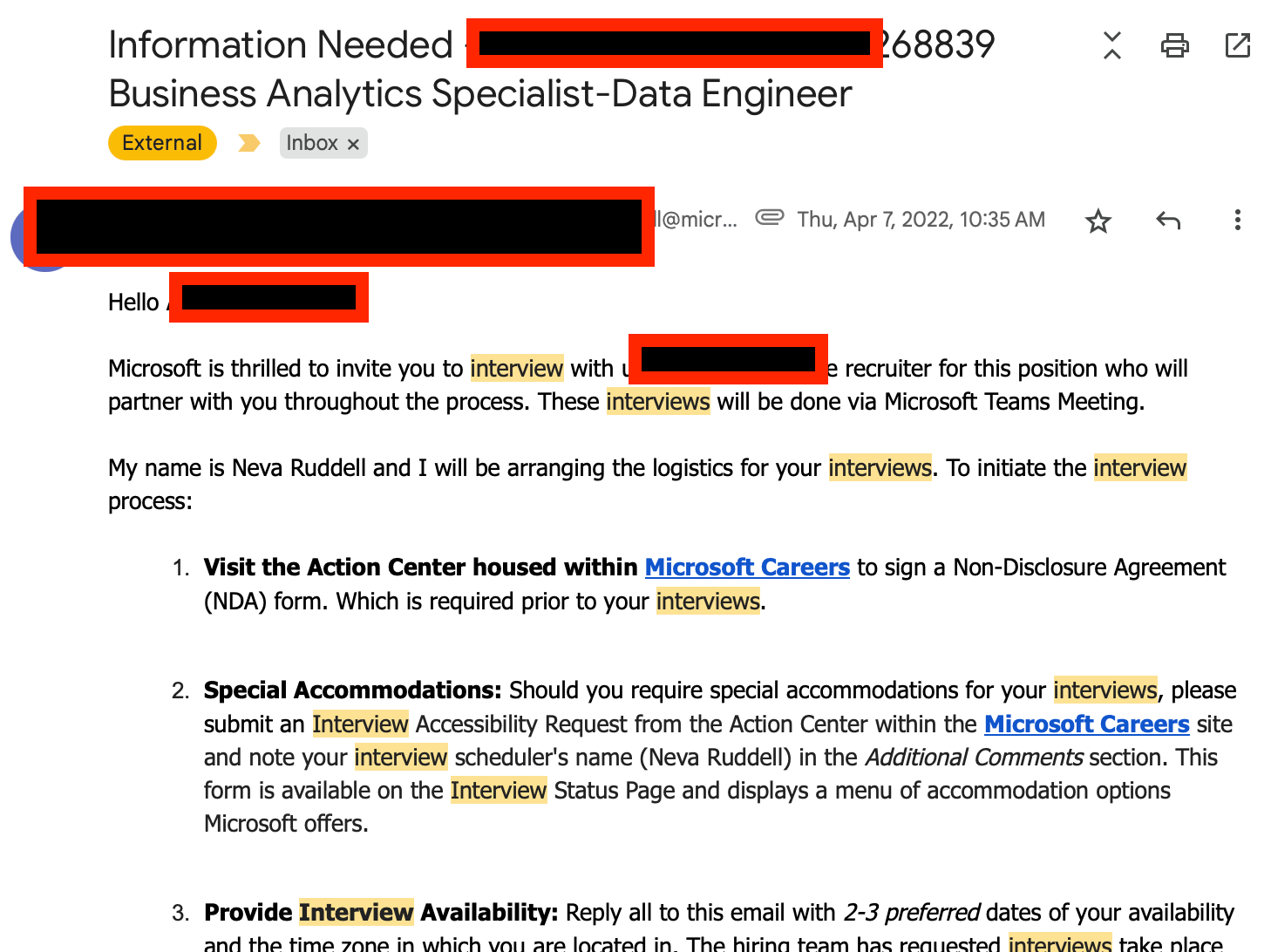Open Microsoft Careers link in Special Accommodations
Image resolution: width=1271 pixels, height=952 pixels.
1086,724
